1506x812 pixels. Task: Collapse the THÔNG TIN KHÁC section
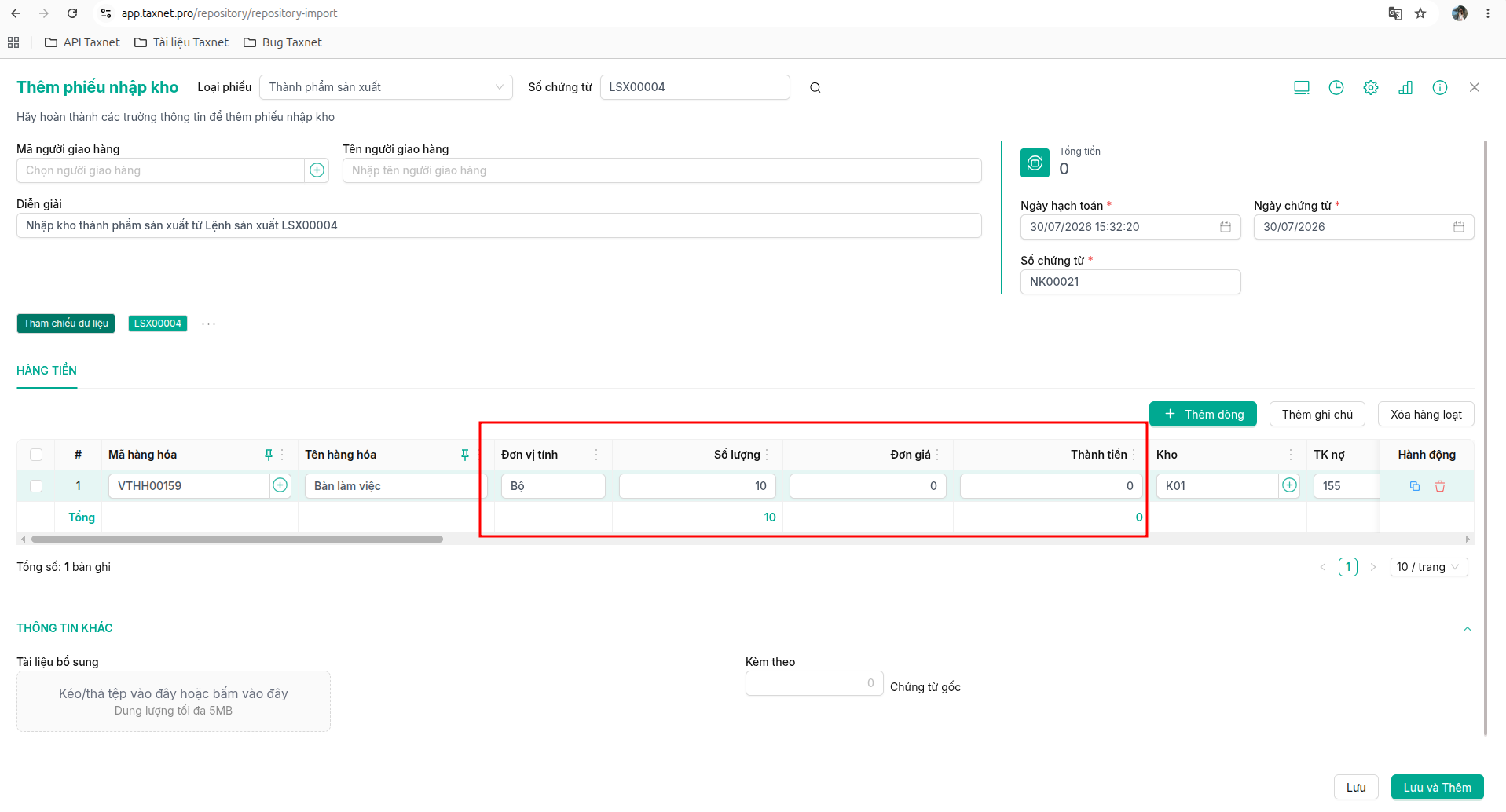pyautogui.click(x=1467, y=629)
